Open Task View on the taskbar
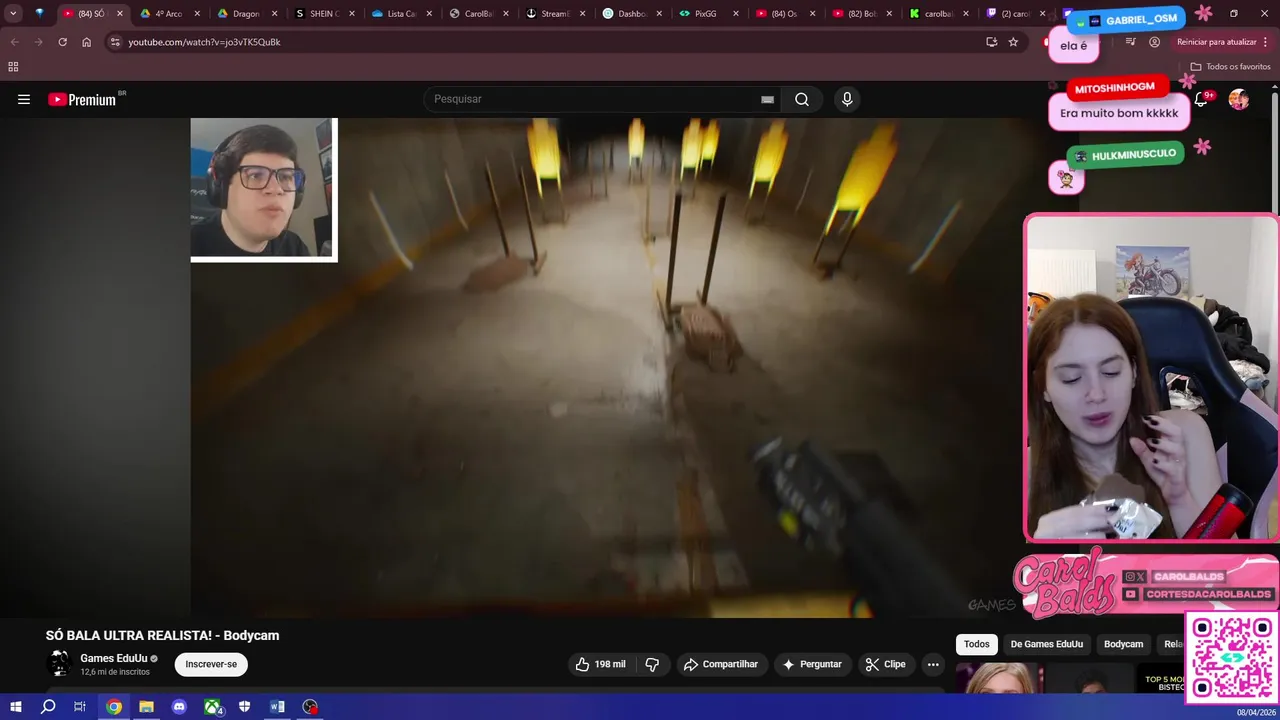The width and height of the screenshot is (1280, 720). (x=80, y=707)
